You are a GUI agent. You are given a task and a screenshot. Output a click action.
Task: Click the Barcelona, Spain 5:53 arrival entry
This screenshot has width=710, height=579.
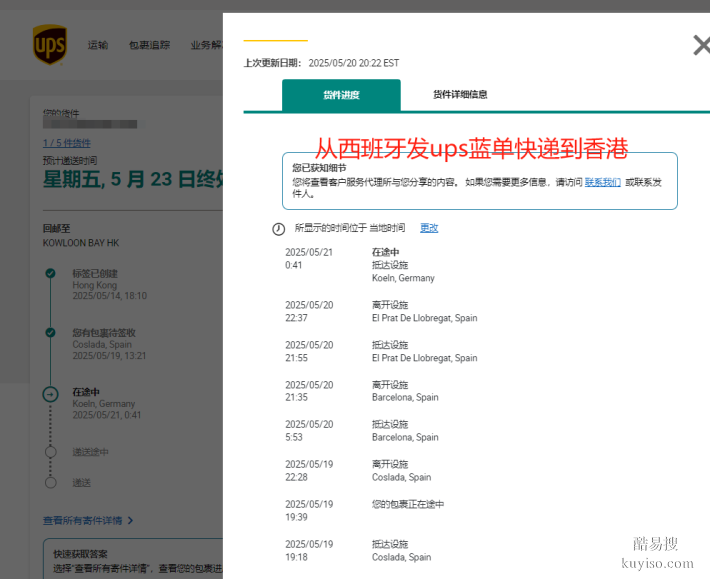pyautogui.click(x=405, y=431)
